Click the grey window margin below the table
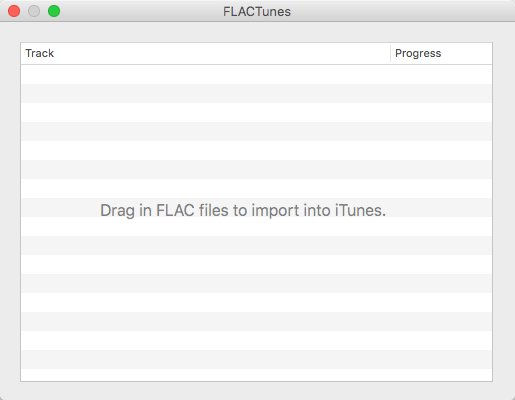This screenshot has width=515, height=400. (257, 391)
